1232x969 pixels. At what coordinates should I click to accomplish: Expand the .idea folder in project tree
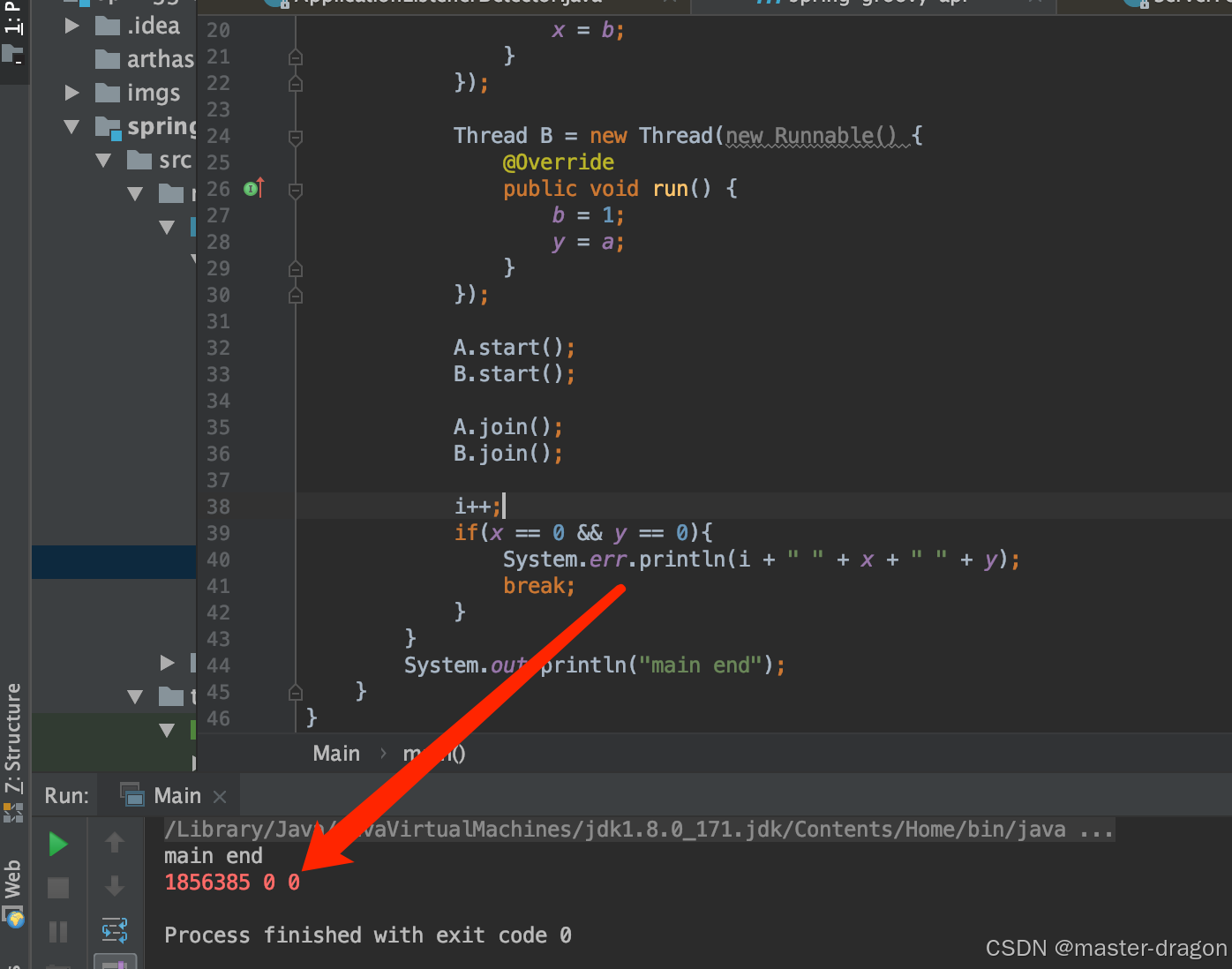point(72,26)
